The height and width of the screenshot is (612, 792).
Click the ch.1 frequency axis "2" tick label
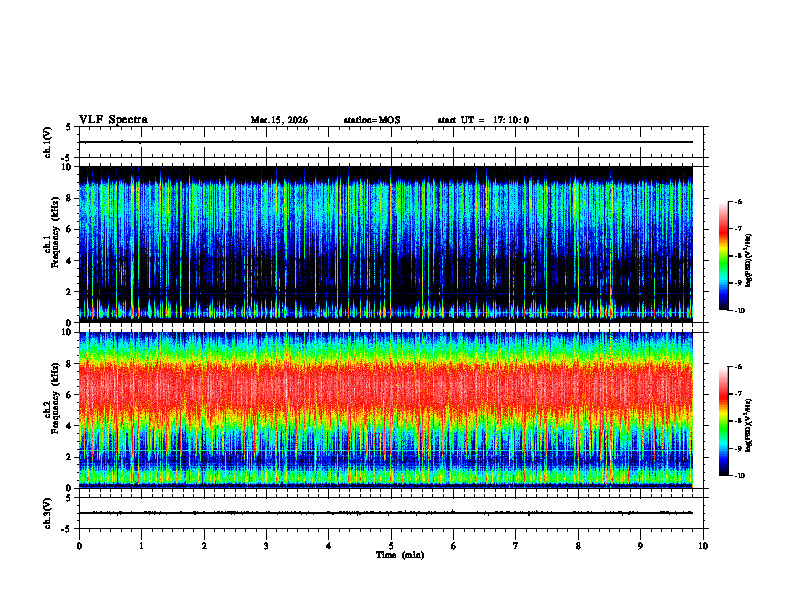[69, 292]
